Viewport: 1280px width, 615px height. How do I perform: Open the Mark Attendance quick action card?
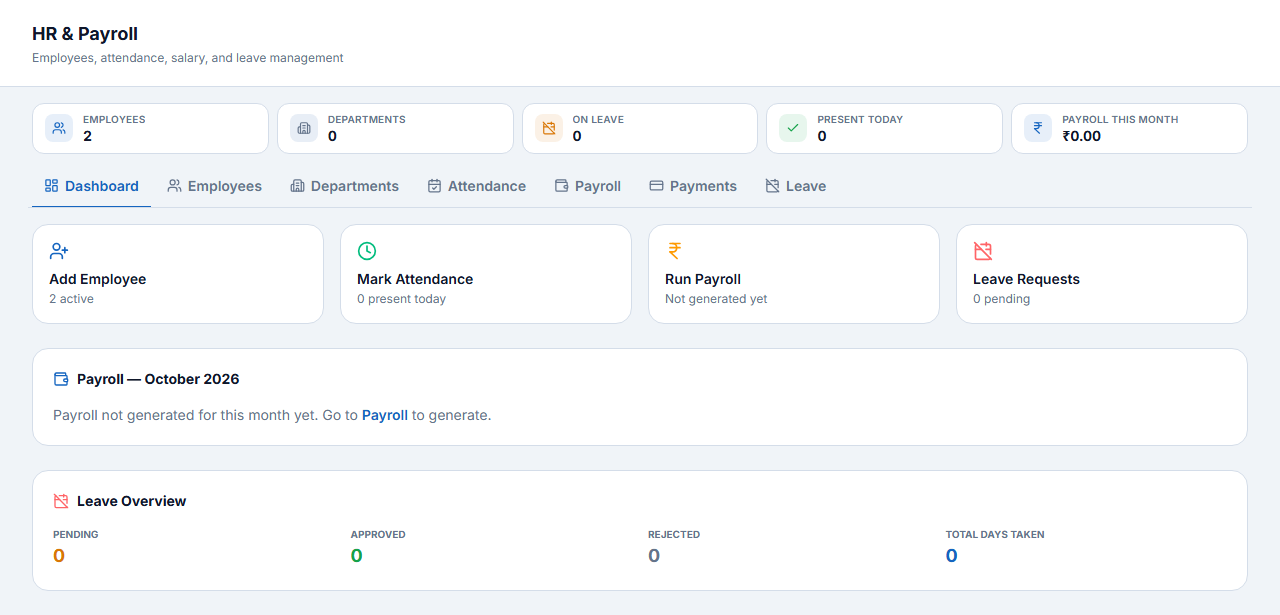[x=486, y=274]
